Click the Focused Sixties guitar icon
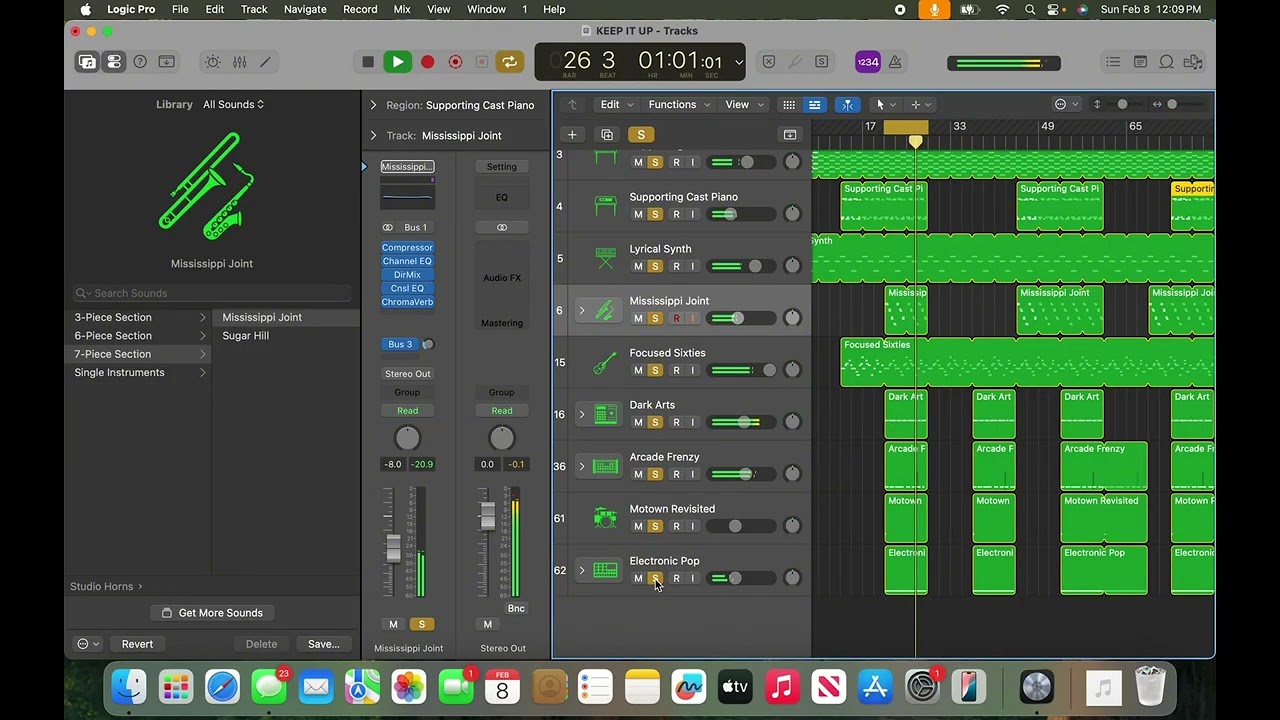This screenshot has width=1280, height=720. [605, 363]
